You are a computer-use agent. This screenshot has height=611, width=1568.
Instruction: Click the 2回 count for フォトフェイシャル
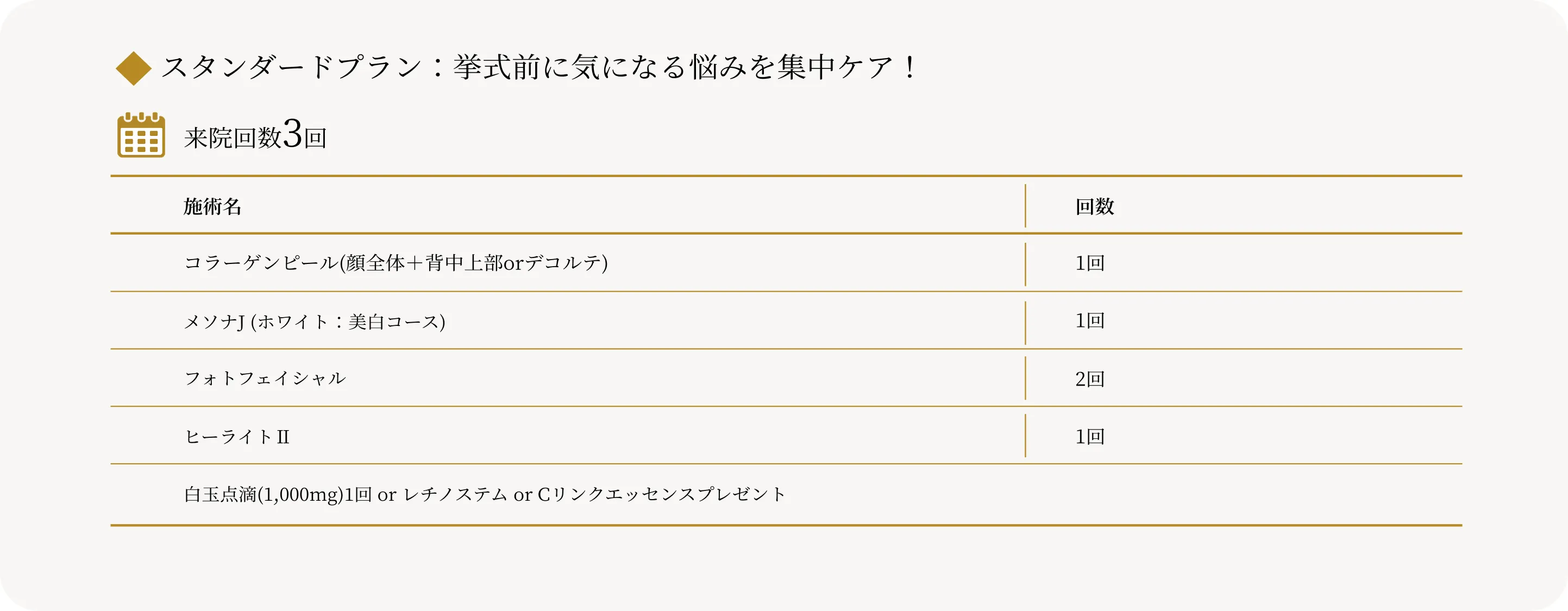[x=1089, y=379]
